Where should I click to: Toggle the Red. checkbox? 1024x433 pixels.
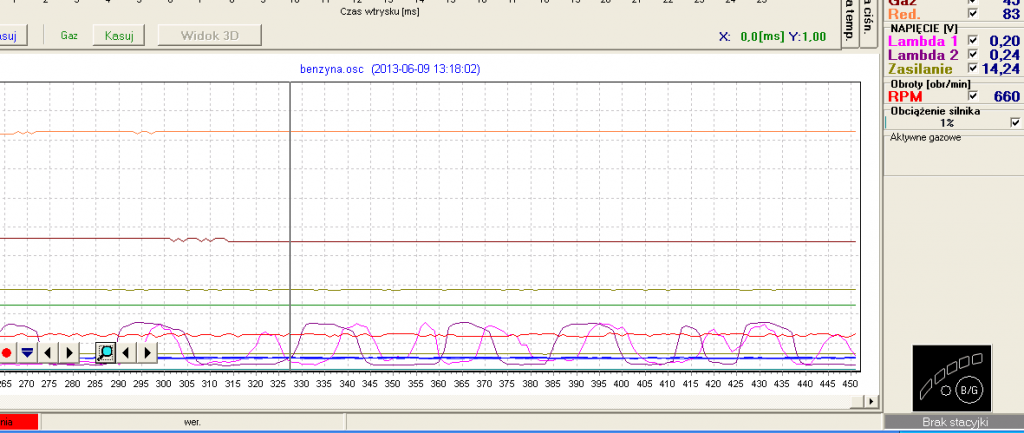[973, 13]
